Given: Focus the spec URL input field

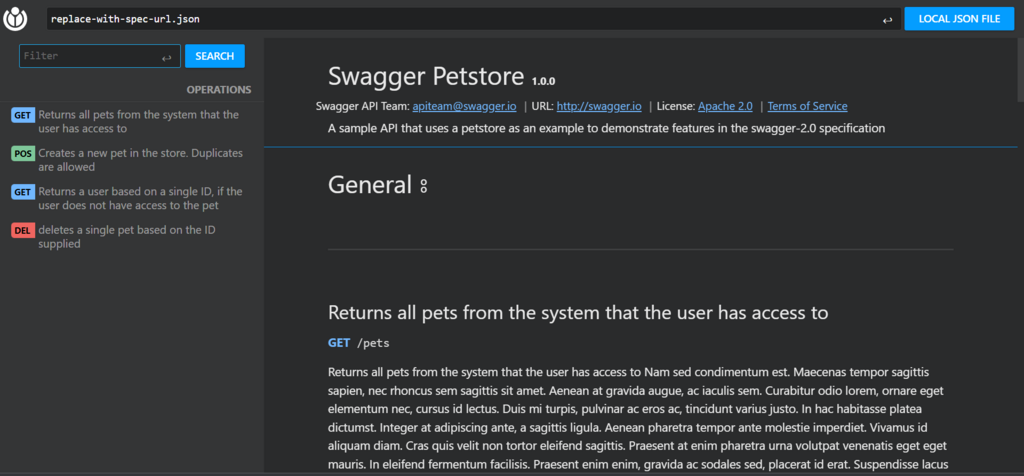Looking at the screenshot, I should (473, 19).
